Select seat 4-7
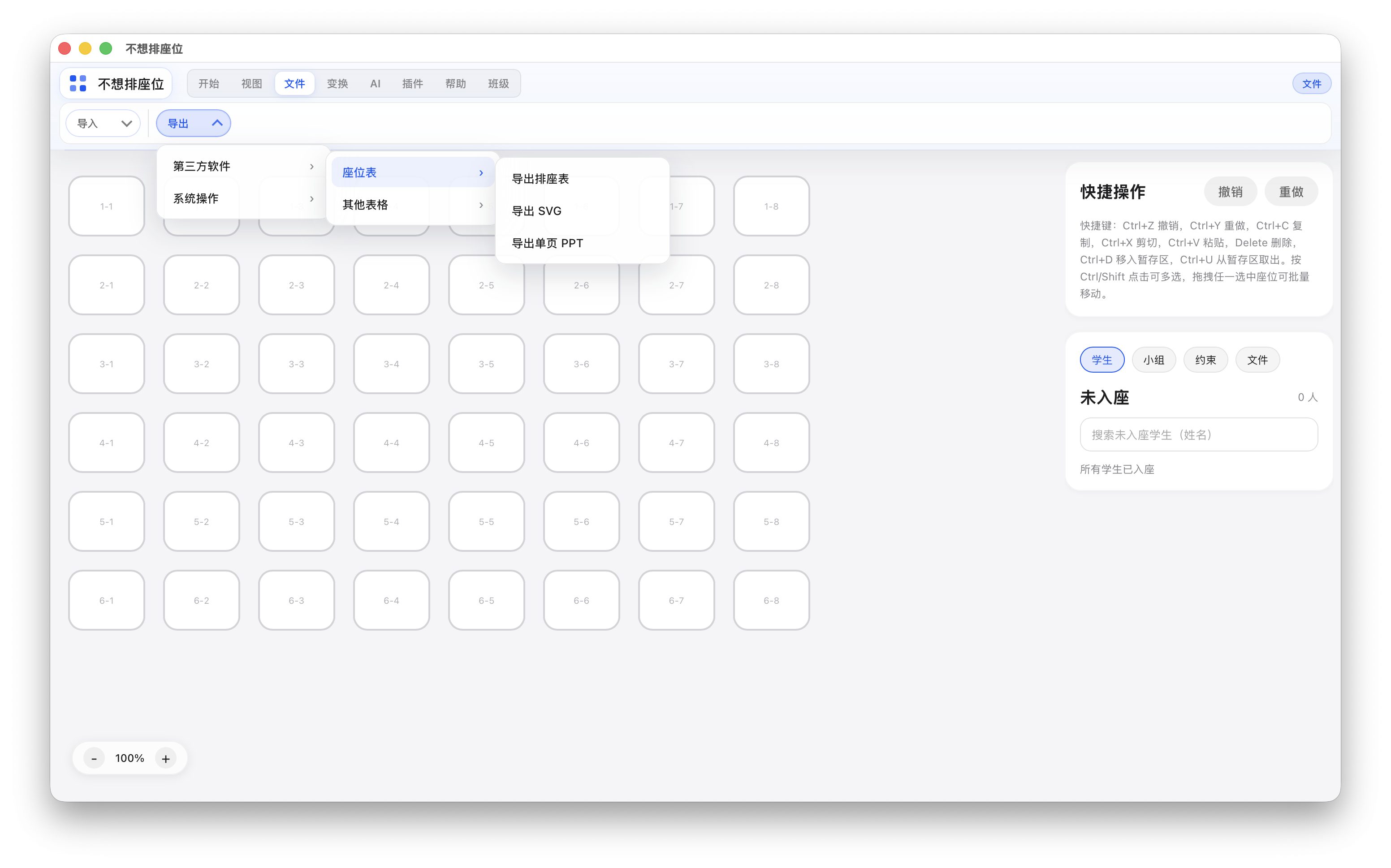 (677, 443)
